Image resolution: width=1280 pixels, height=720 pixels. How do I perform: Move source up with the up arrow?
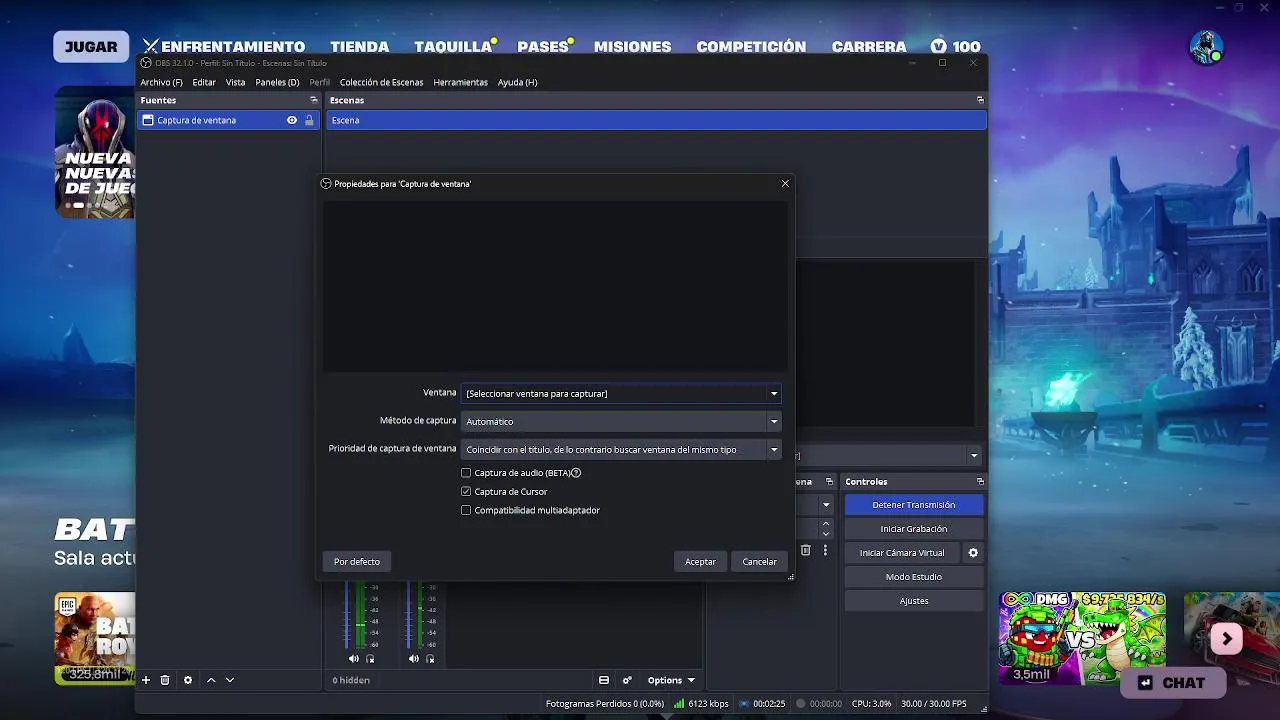(211, 680)
